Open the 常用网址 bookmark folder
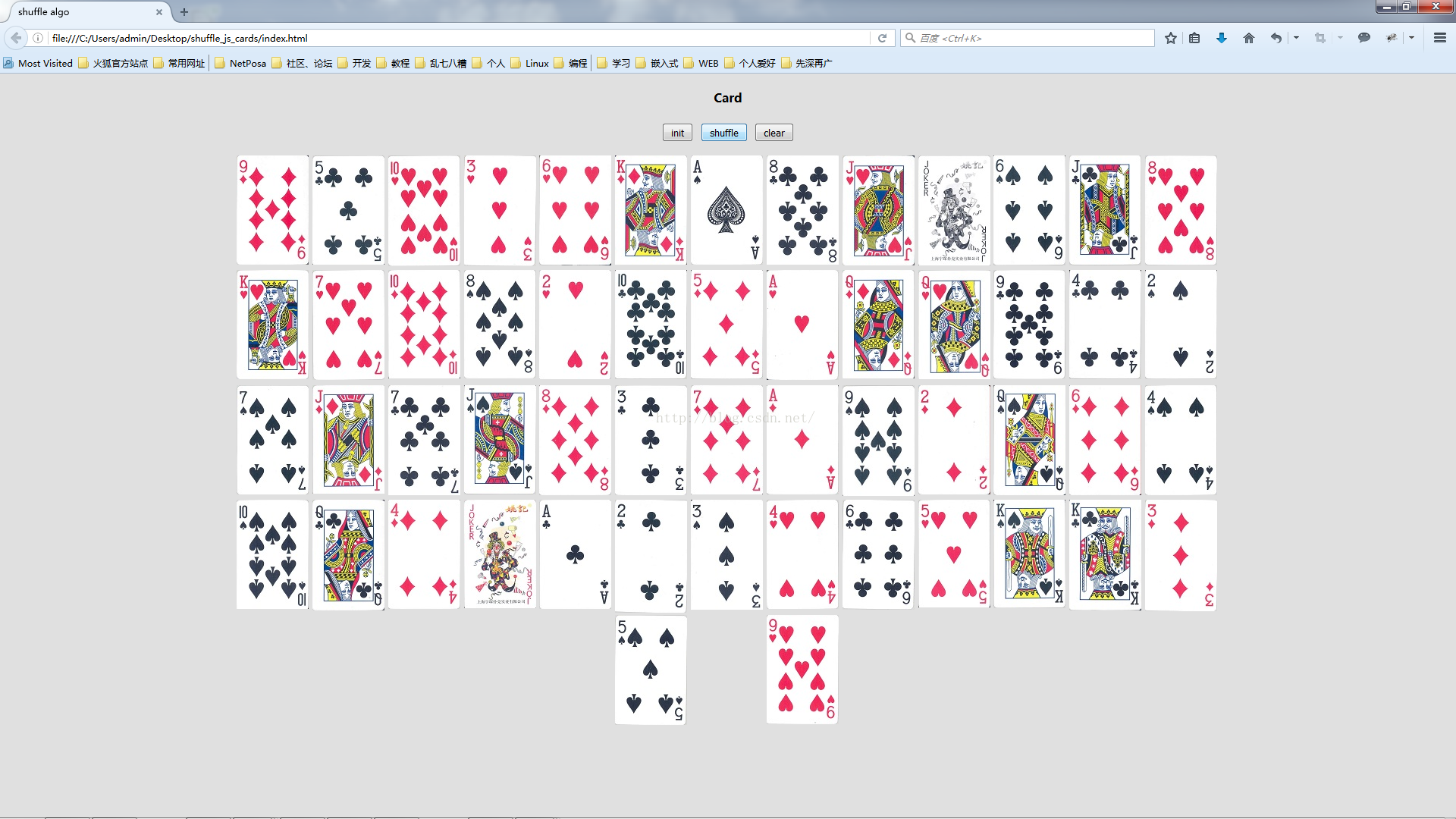 [179, 63]
